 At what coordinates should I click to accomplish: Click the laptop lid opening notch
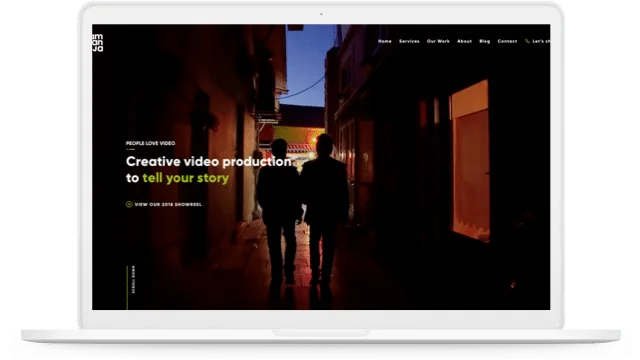pyautogui.click(x=321, y=333)
